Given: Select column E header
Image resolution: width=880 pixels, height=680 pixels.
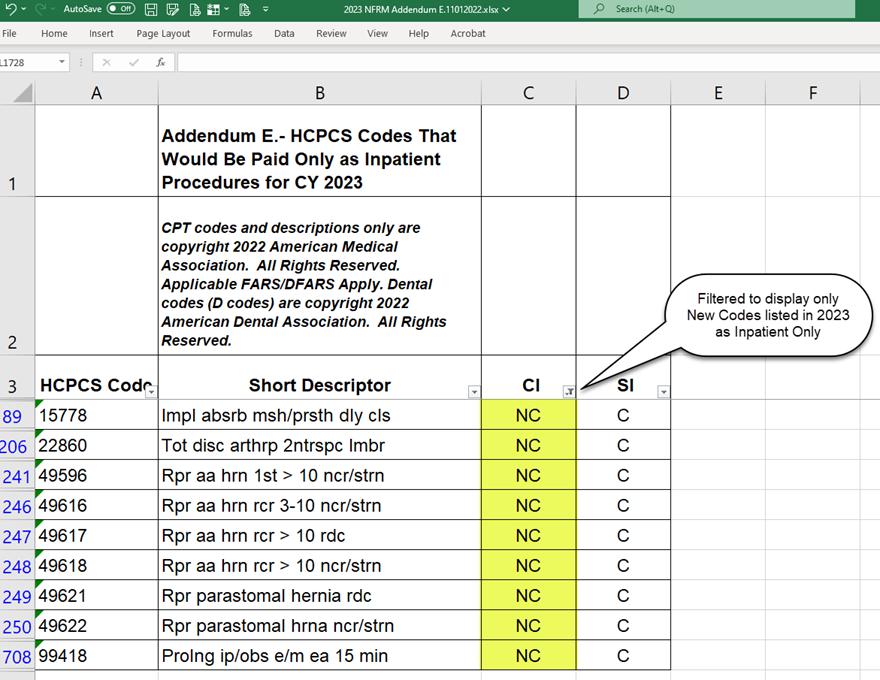Looking at the screenshot, I should (x=718, y=93).
